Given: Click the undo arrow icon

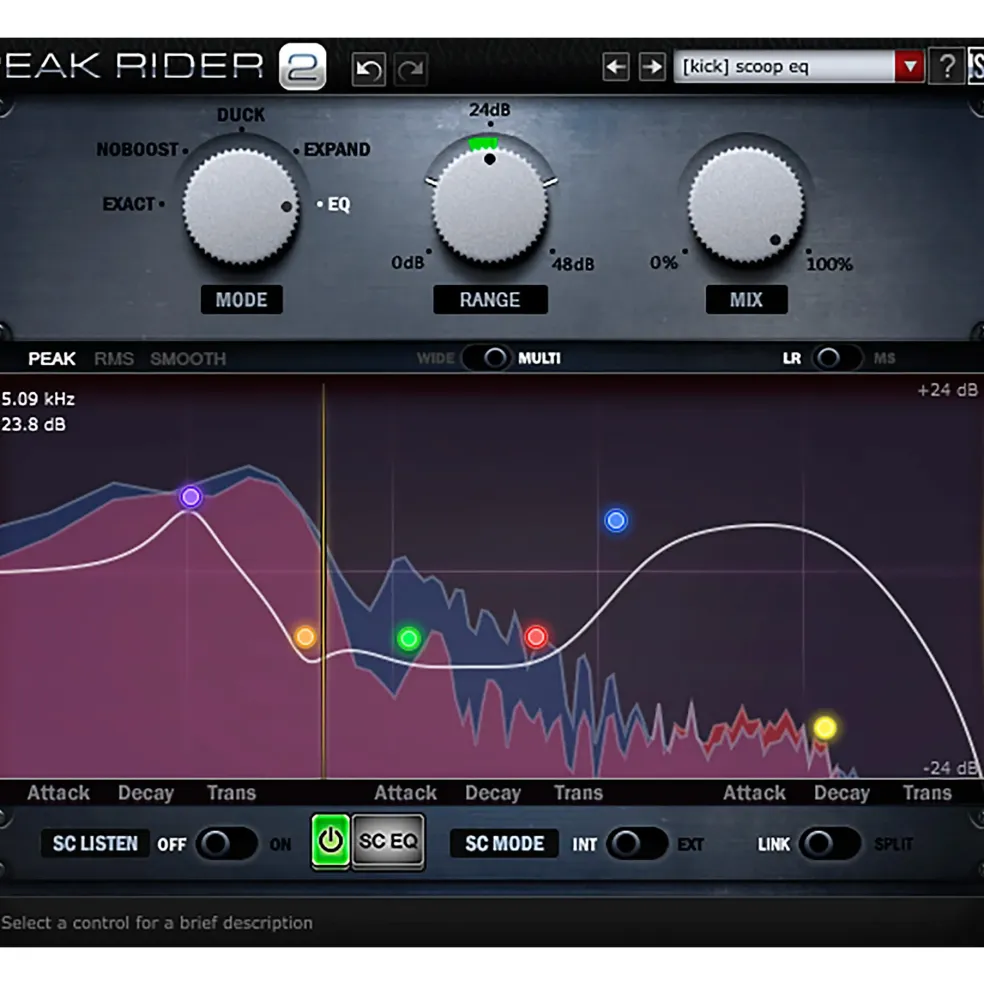Looking at the screenshot, I should click(x=368, y=68).
